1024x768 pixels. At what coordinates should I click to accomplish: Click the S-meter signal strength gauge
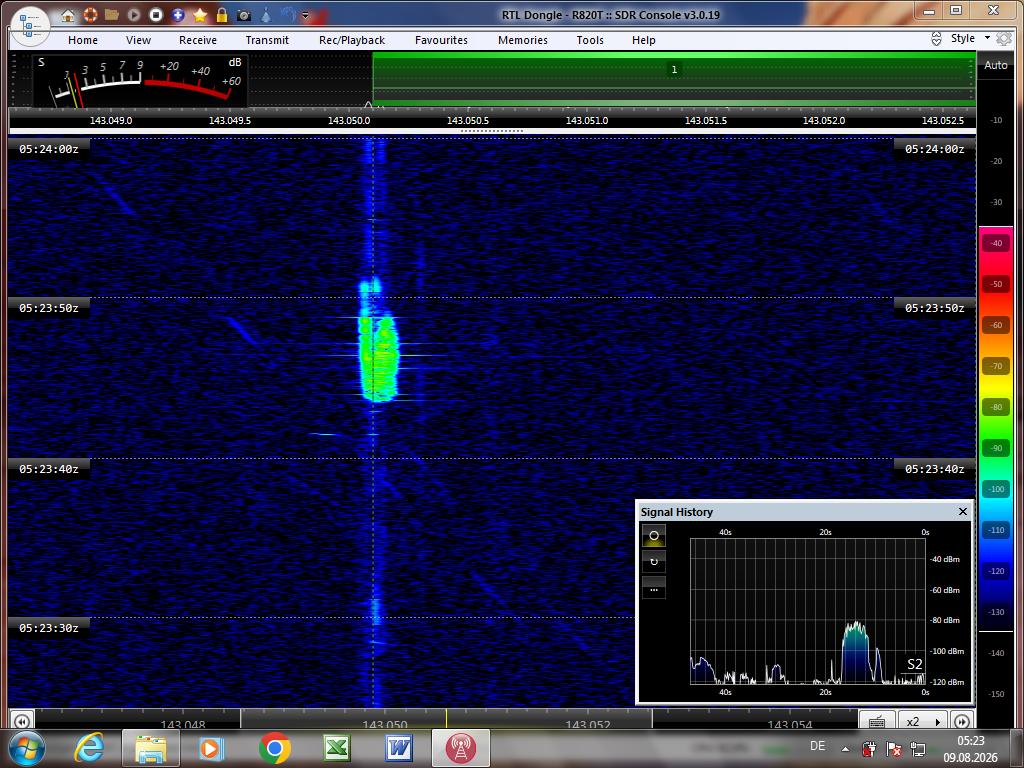[x=140, y=81]
